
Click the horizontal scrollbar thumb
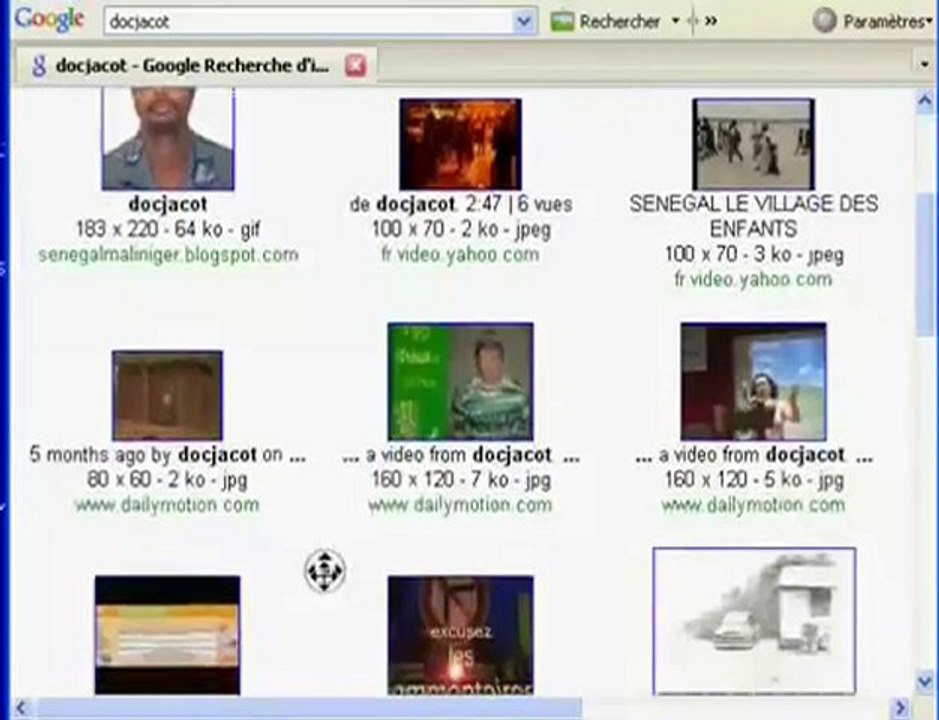[x=309, y=707]
